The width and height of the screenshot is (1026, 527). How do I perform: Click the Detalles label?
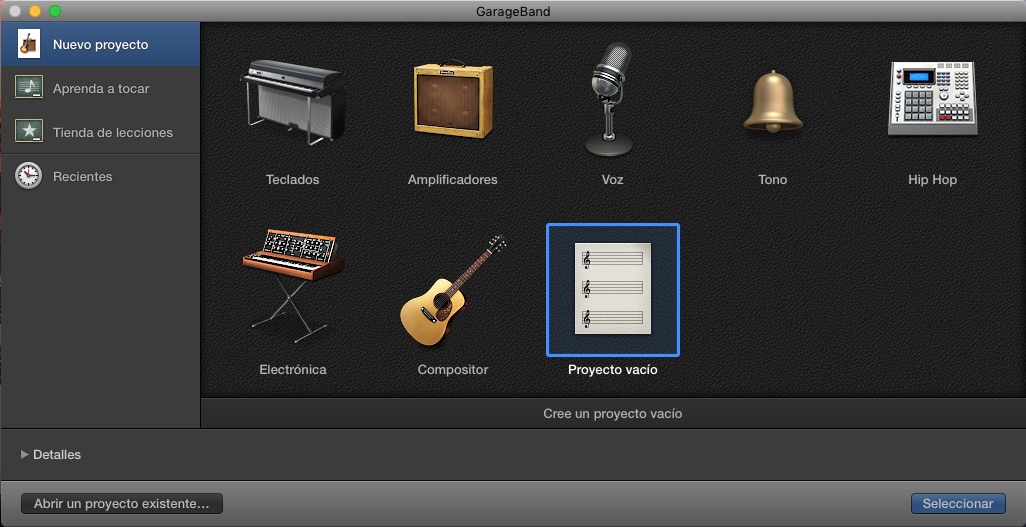[57, 454]
